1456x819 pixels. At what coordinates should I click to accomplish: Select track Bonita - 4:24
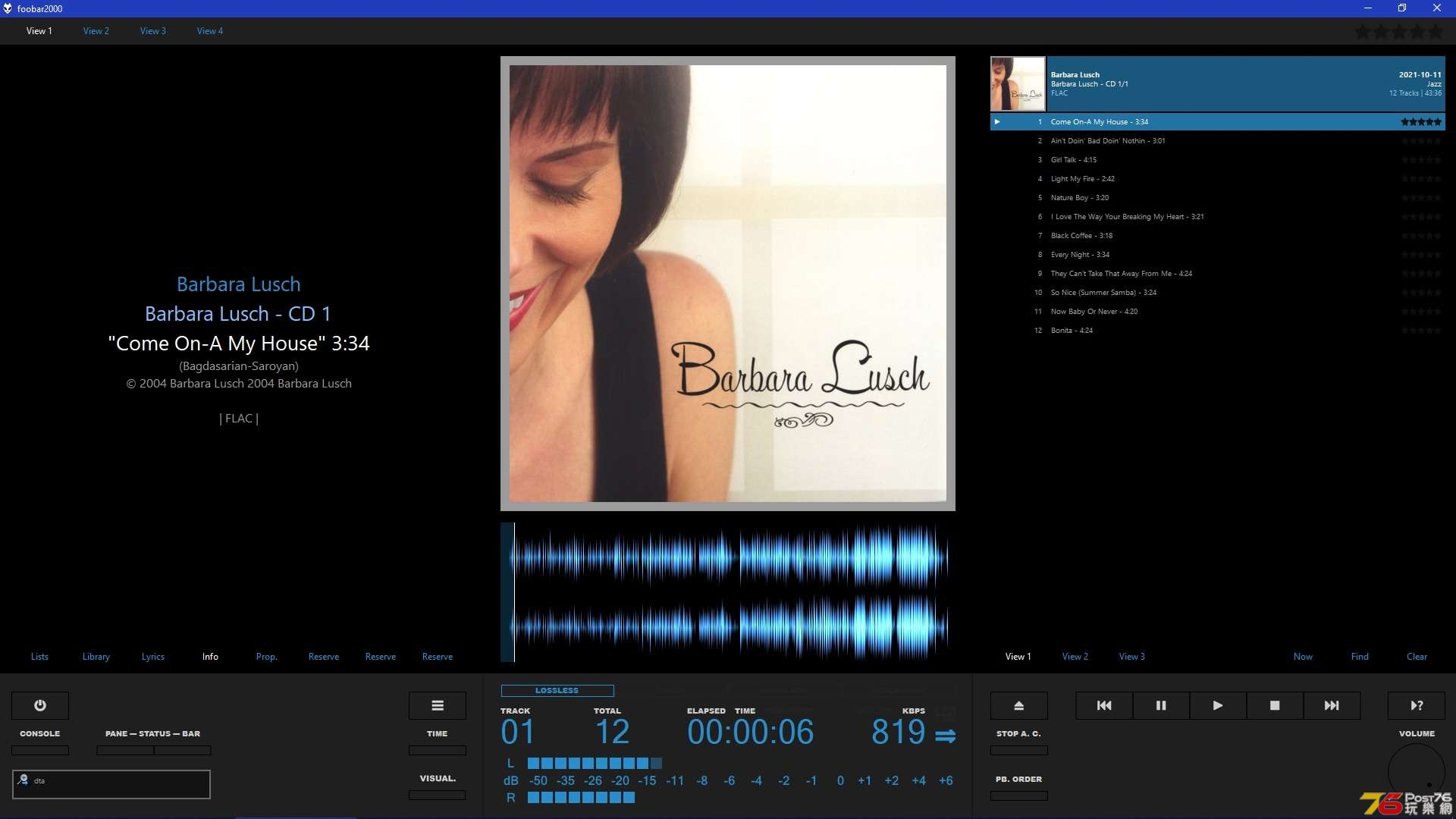pos(1218,331)
